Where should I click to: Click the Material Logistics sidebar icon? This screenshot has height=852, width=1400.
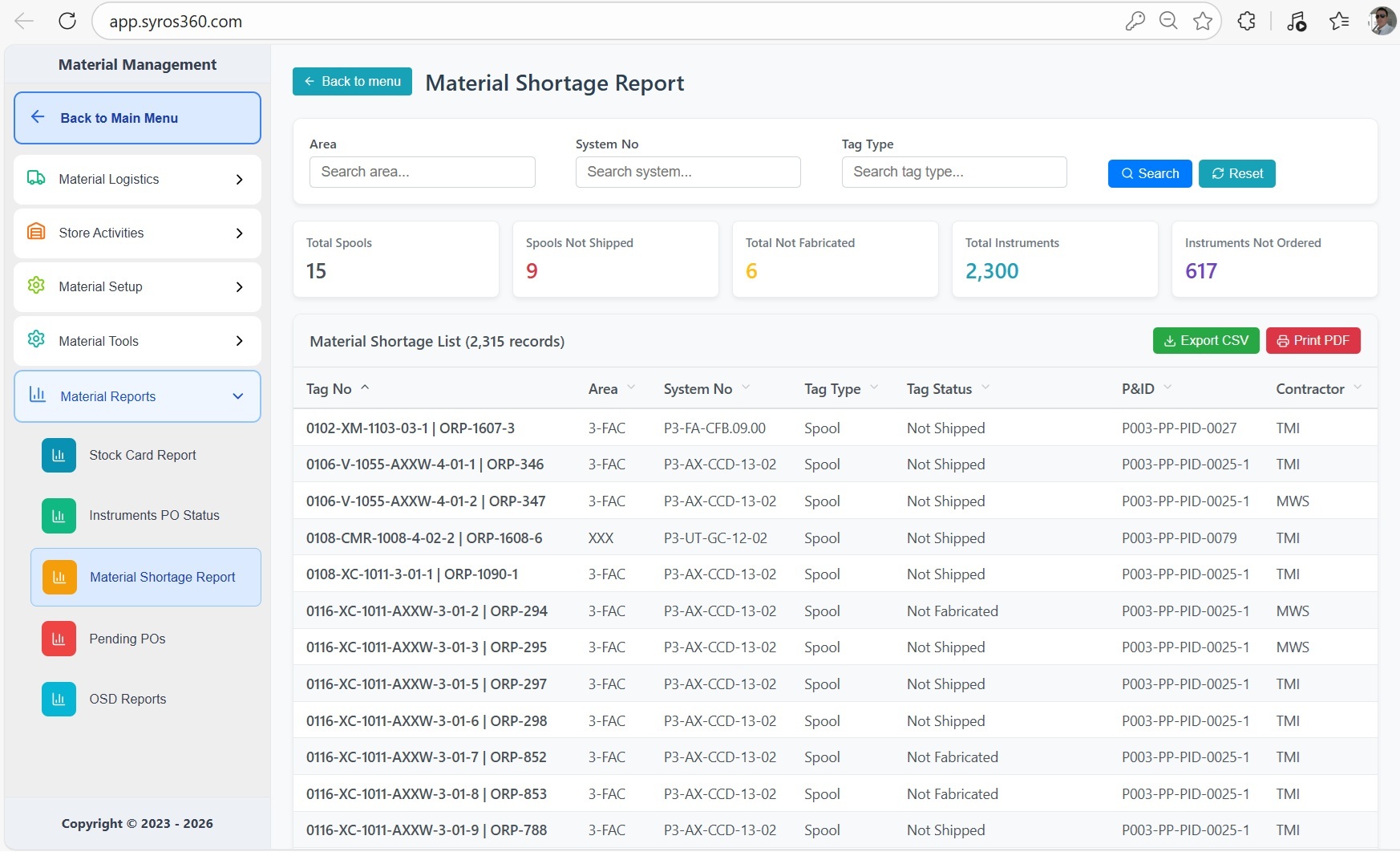[x=36, y=179]
